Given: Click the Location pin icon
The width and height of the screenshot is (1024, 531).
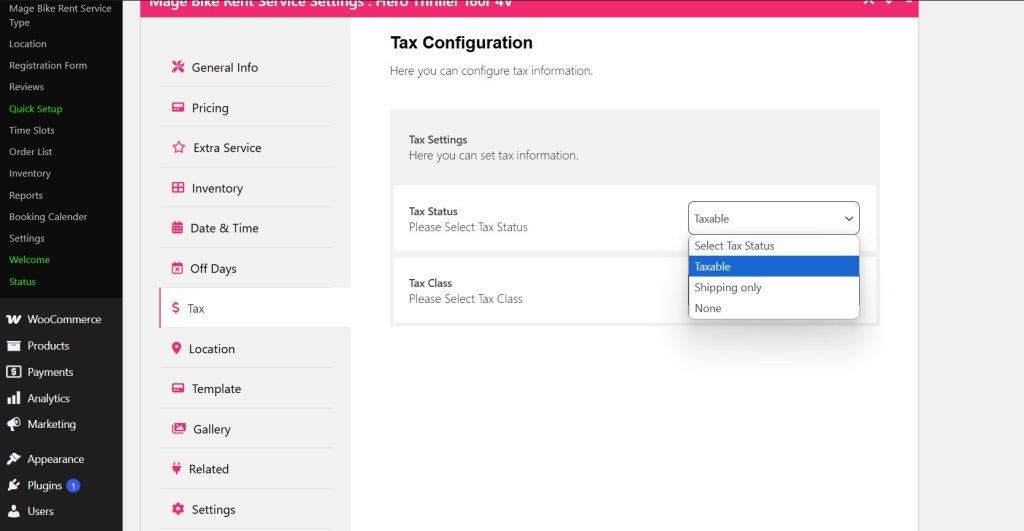Looking at the screenshot, I should coord(177,349).
